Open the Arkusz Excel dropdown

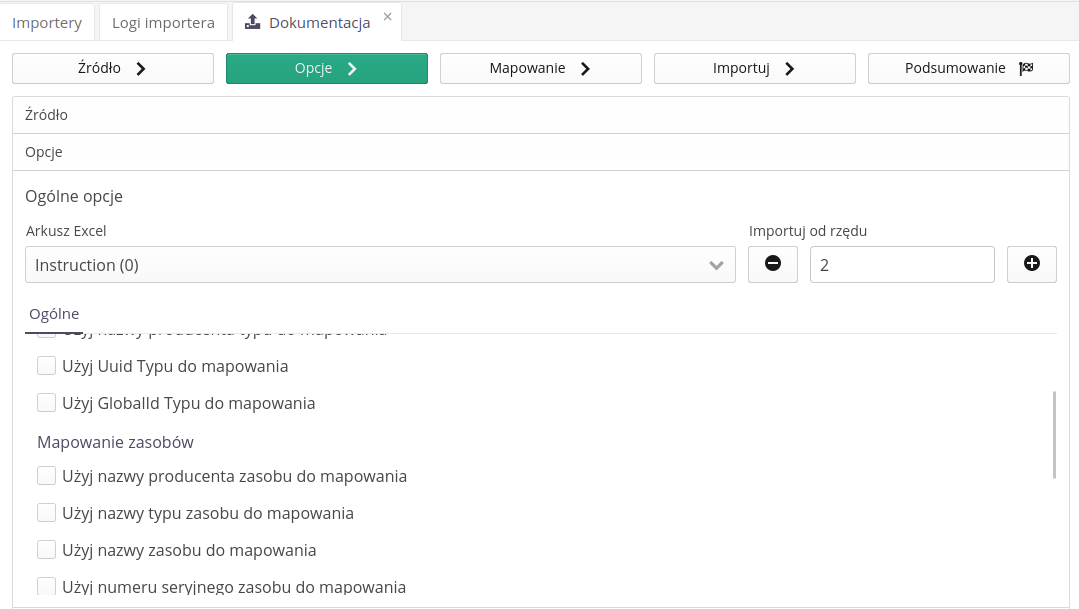(x=380, y=265)
